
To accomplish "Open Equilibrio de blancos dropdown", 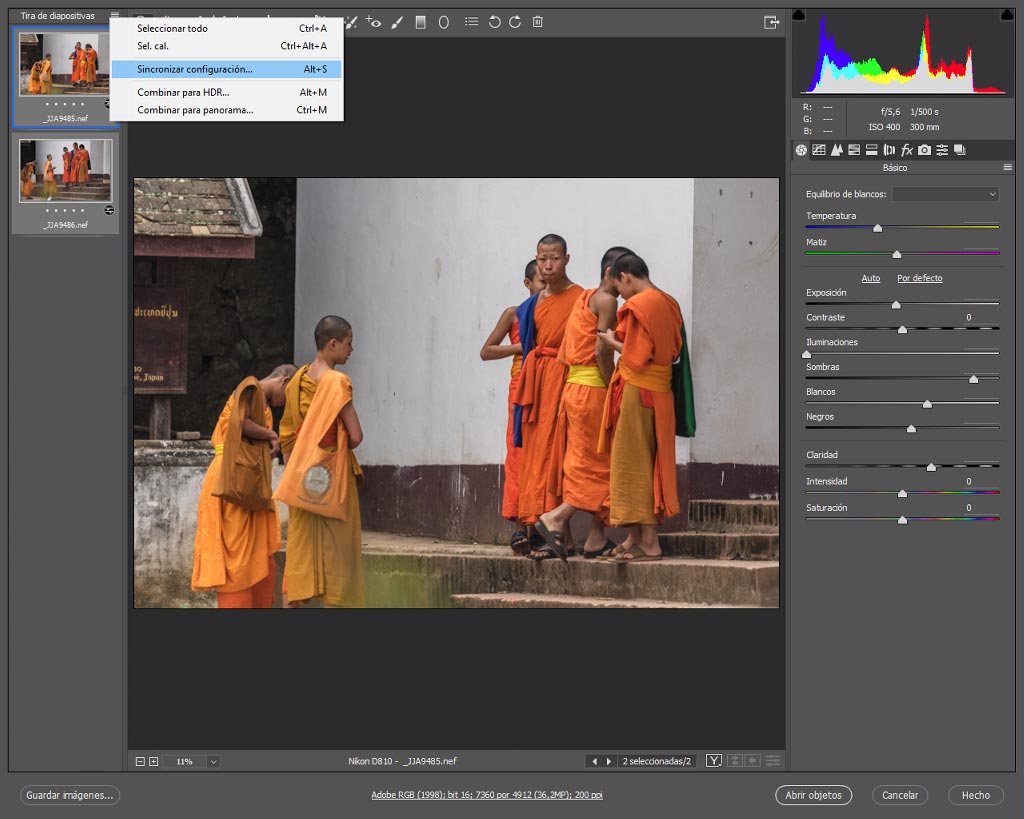I will (946, 194).
